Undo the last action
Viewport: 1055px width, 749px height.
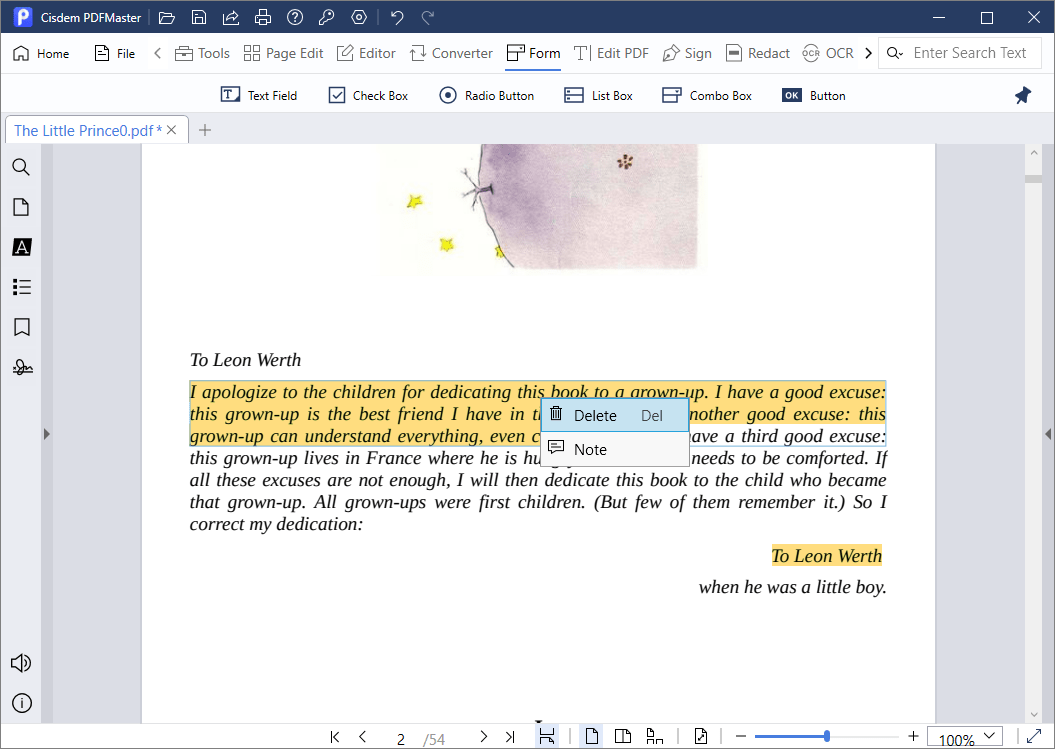[x=397, y=17]
